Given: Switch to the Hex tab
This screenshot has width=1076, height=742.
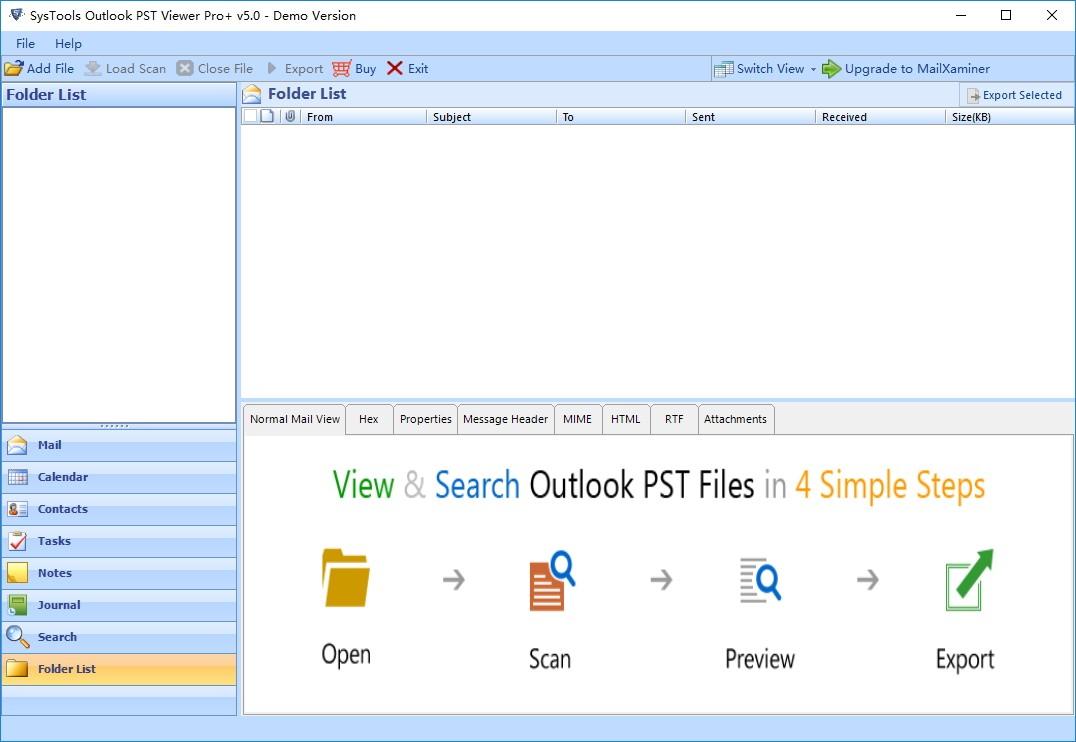Looking at the screenshot, I should coord(369,419).
